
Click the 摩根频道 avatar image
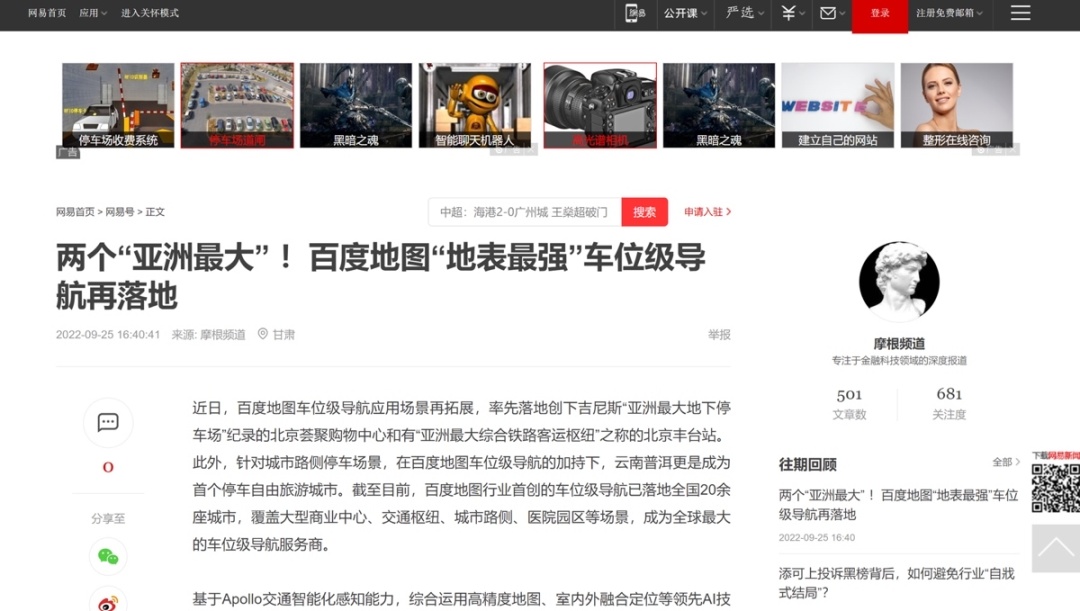(899, 281)
